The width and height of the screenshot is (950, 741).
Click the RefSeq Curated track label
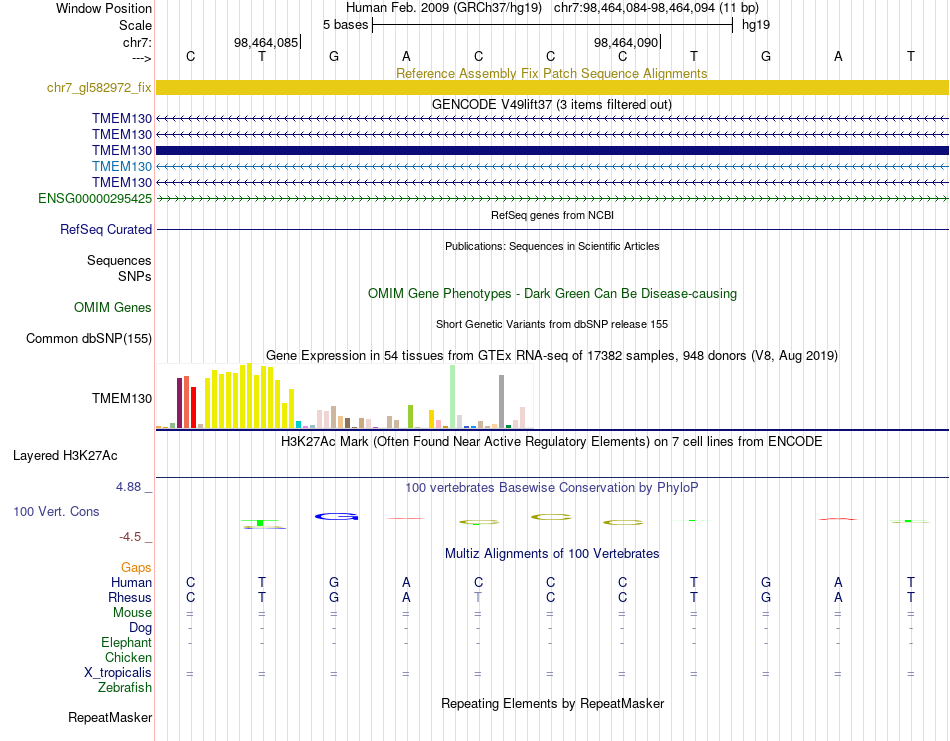[105, 229]
